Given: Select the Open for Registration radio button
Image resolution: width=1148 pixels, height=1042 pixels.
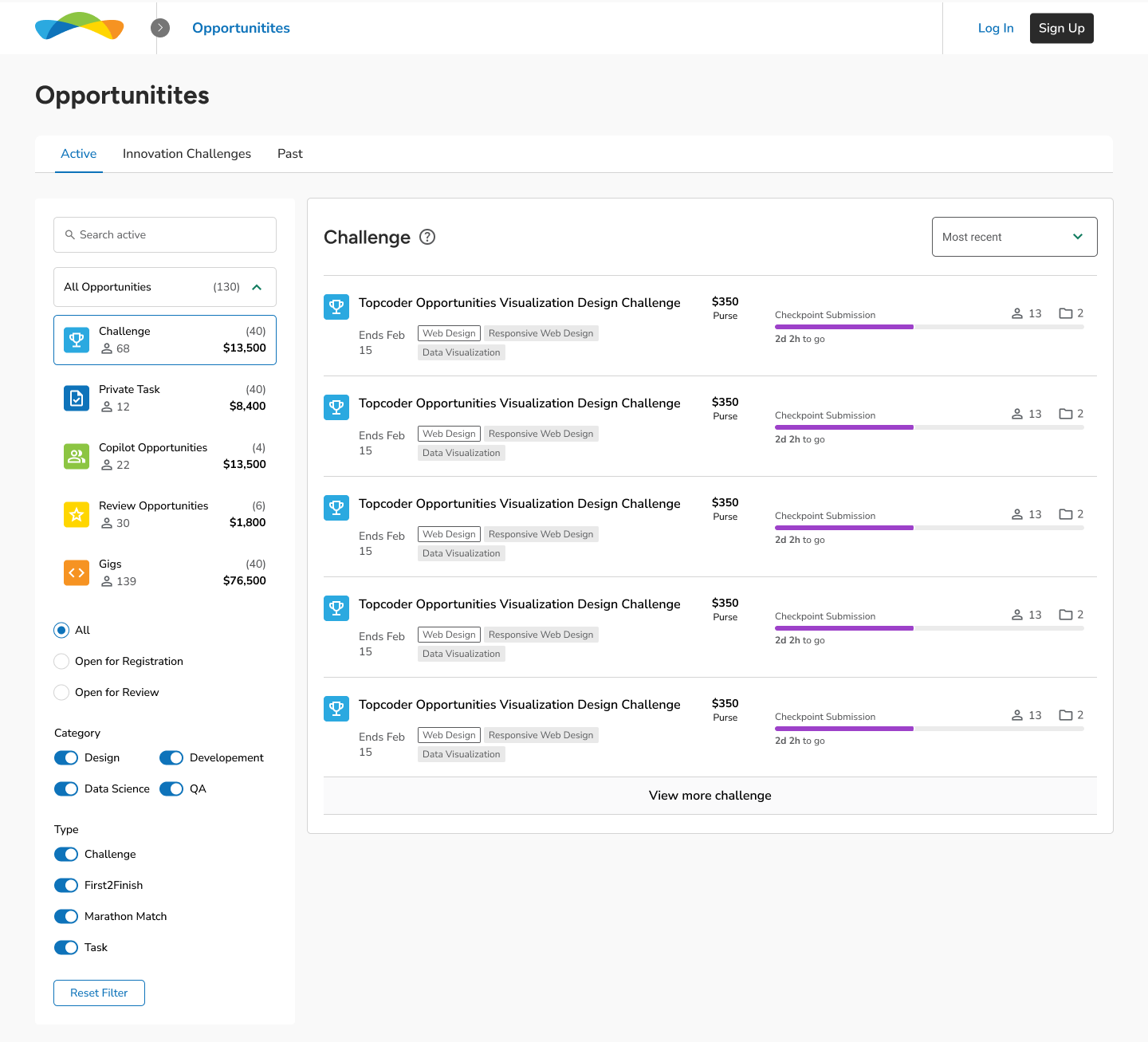Looking at the screenshot, I should [x=61, y=661].
